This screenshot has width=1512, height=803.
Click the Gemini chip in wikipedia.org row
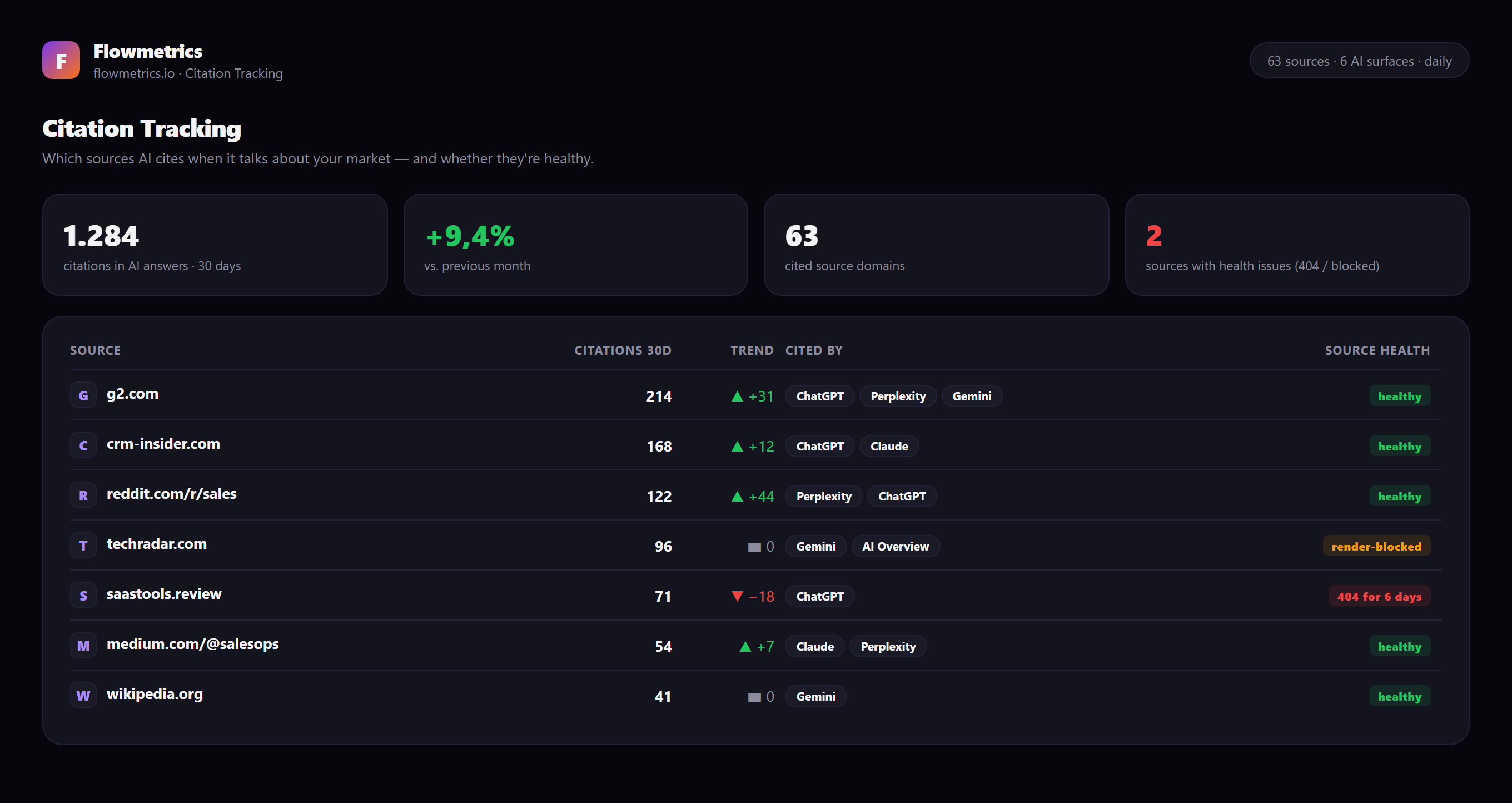(x=816, y=697)
